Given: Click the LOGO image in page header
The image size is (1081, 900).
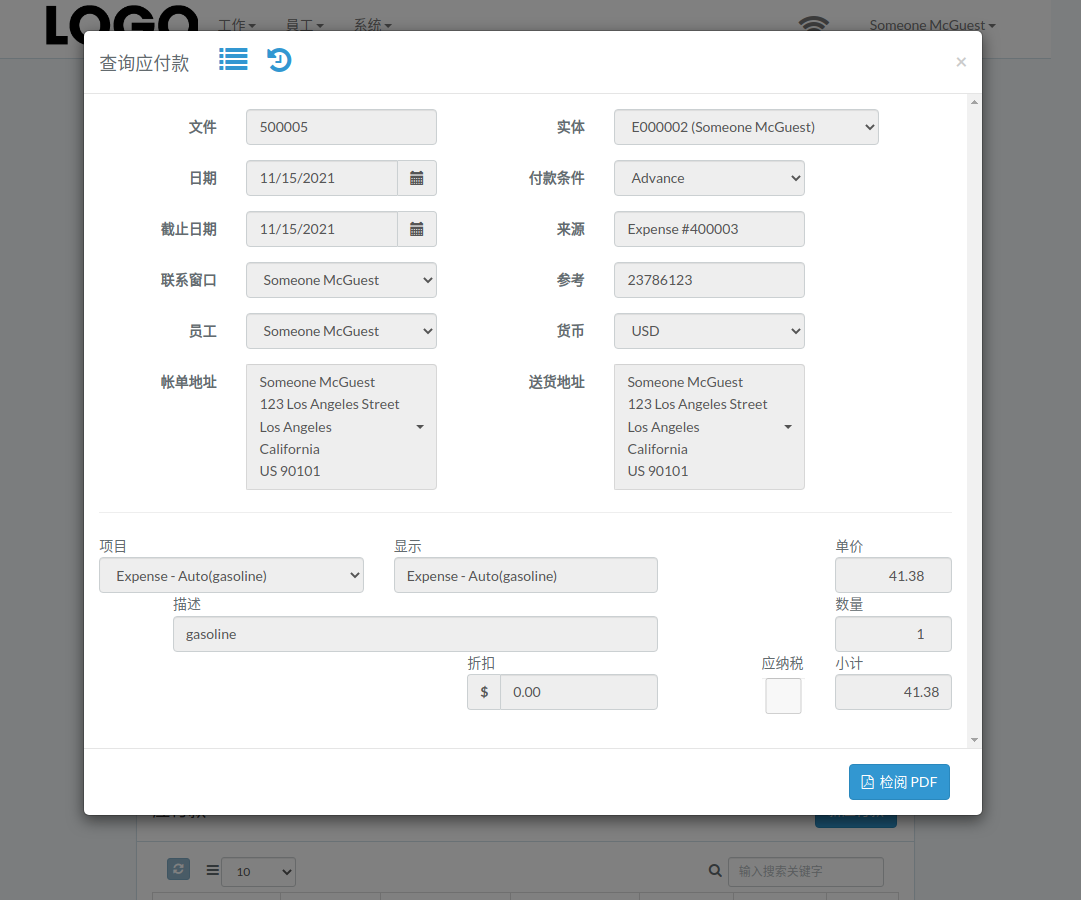Looking at the screenshot, I should coord(122,25).
